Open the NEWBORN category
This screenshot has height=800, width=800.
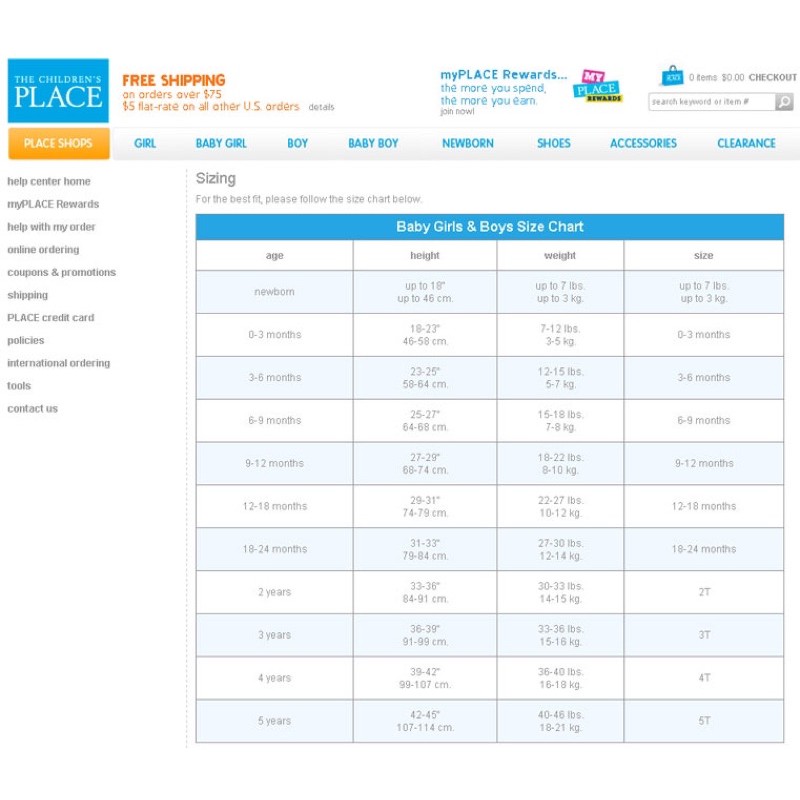[468, 143]
